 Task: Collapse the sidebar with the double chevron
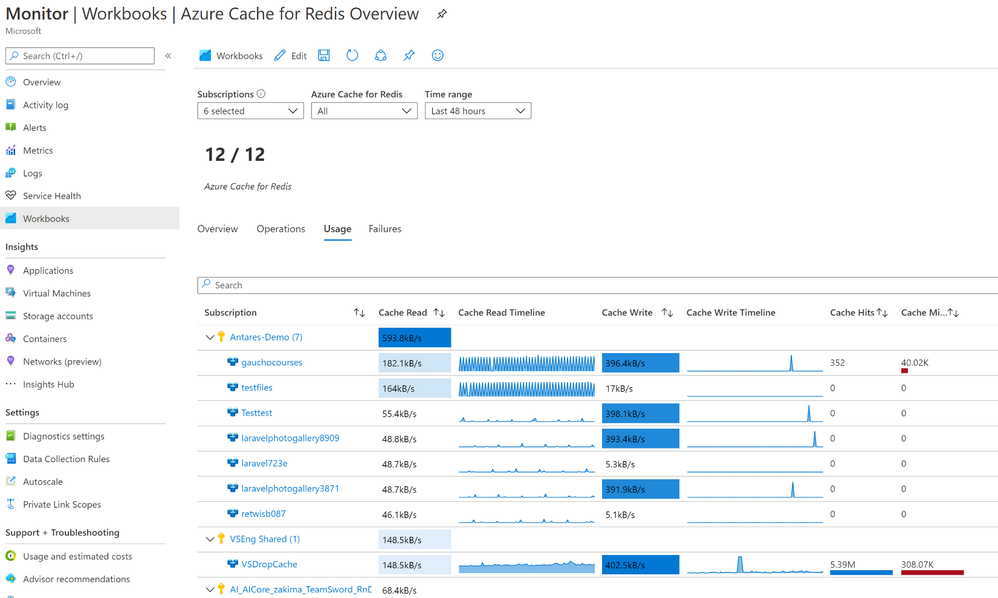[x=168, y=56]
